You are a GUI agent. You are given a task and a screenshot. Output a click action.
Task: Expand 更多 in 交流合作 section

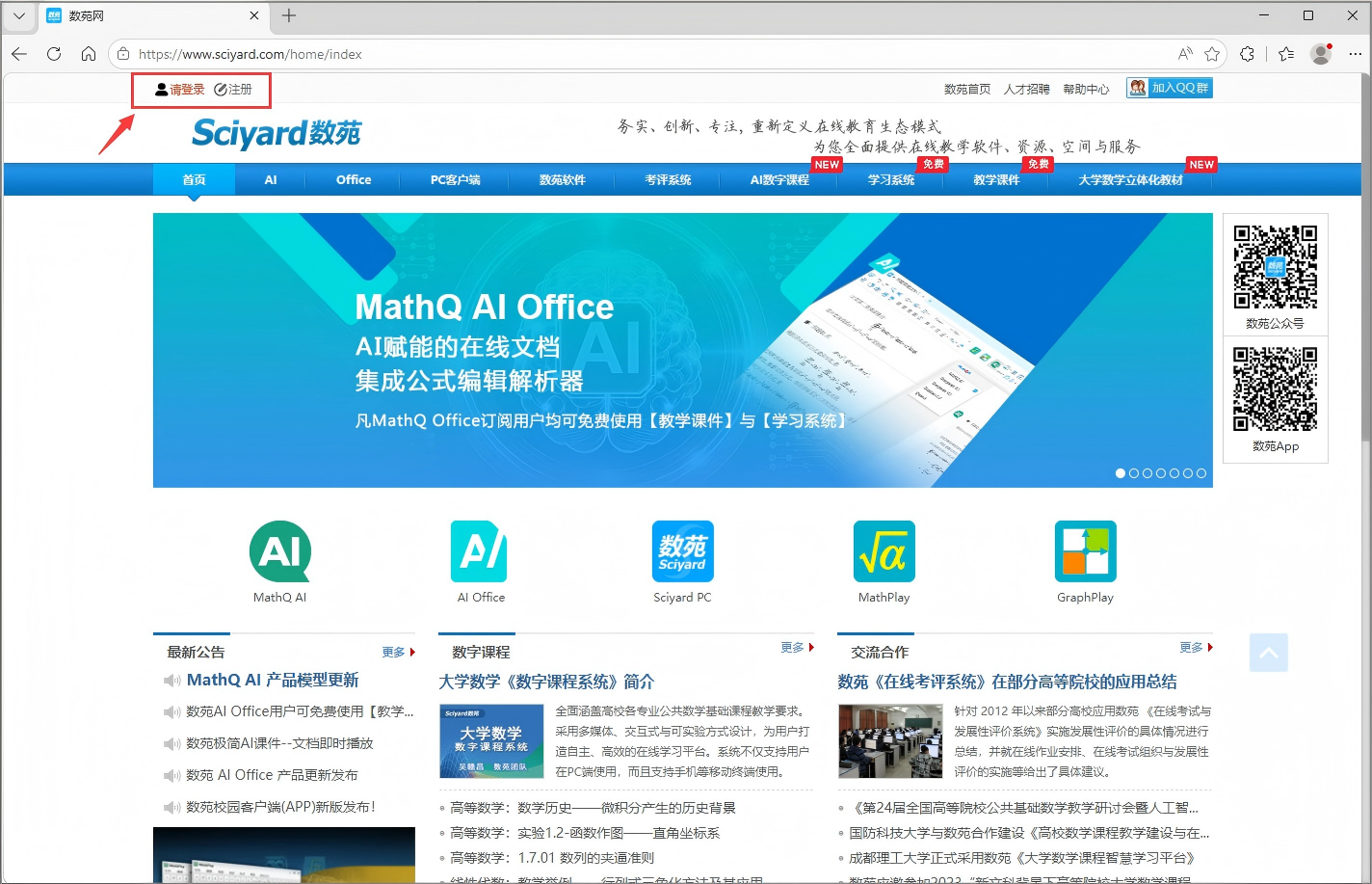click(1196, 648)
